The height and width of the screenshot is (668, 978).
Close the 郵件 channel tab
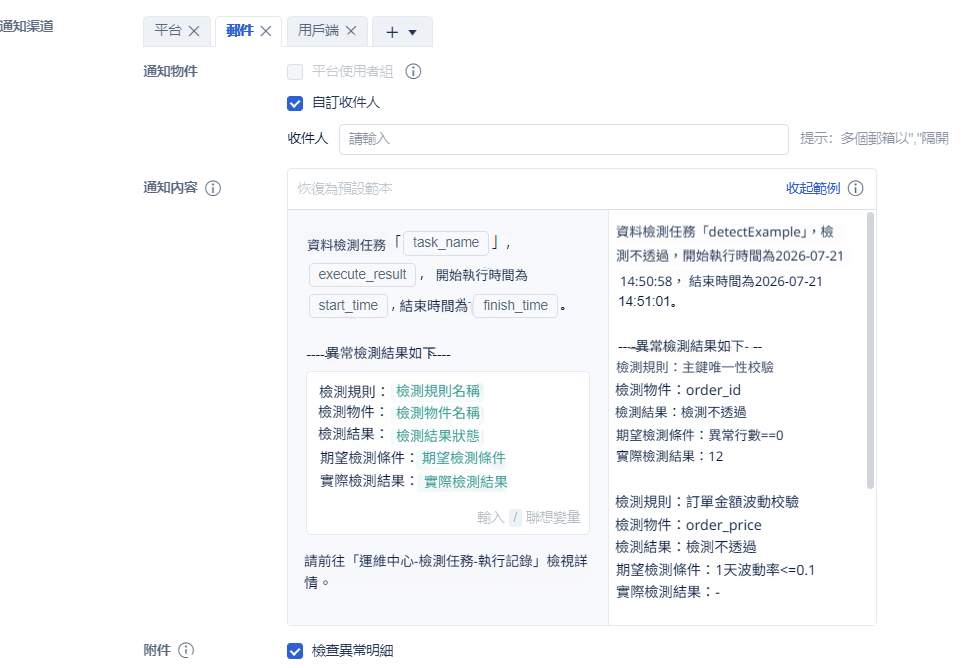click(266, 31)
